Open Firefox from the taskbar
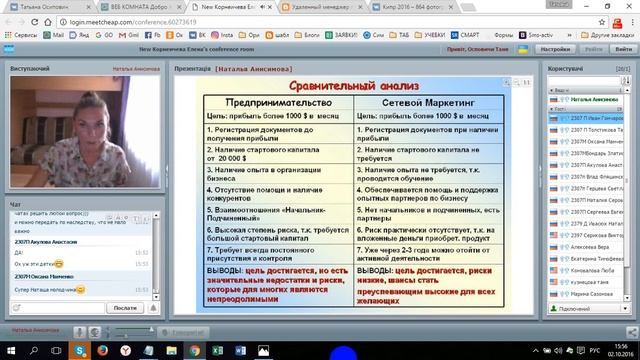The image size is (640, 360). (x=102, y=351)
